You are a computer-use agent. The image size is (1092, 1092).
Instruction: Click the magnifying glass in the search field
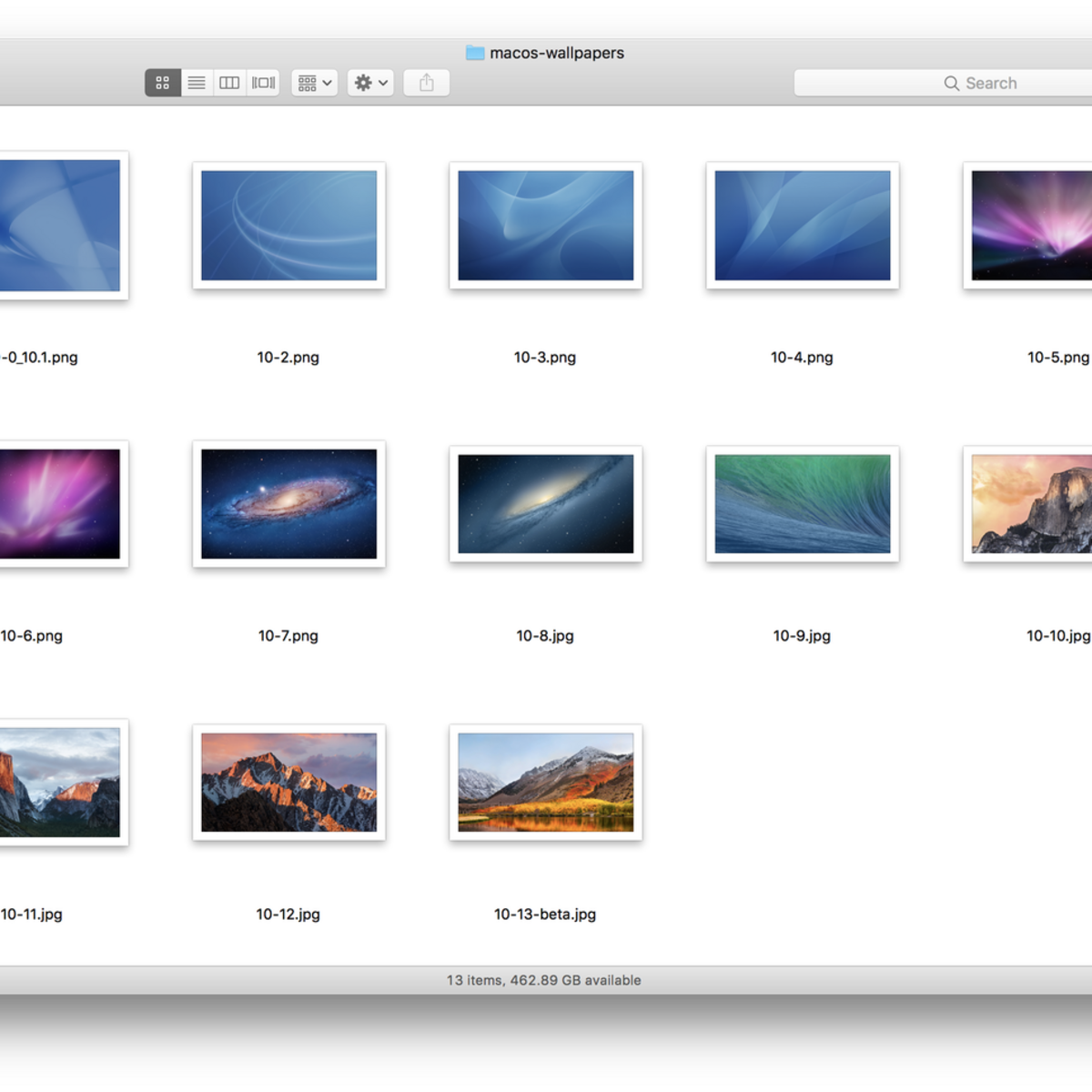click(952, 83)
